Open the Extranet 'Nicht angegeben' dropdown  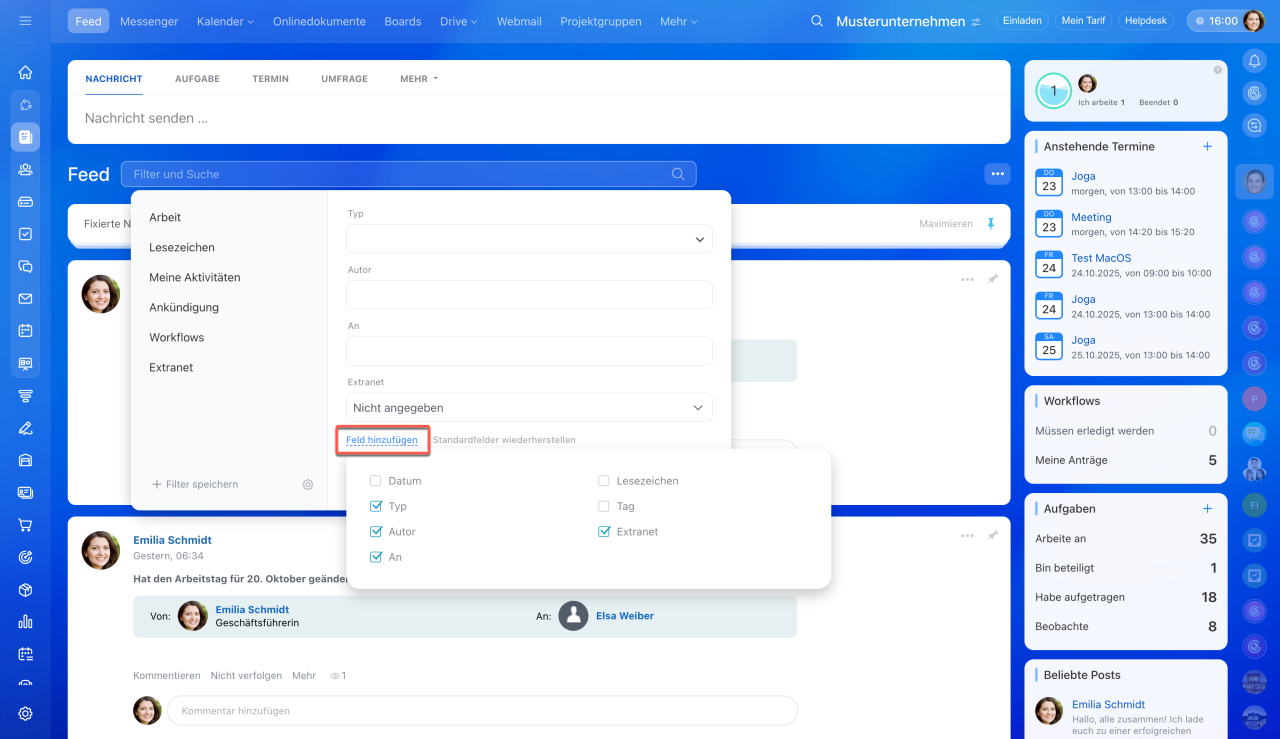pyautogui.click(x=529, y=408)
